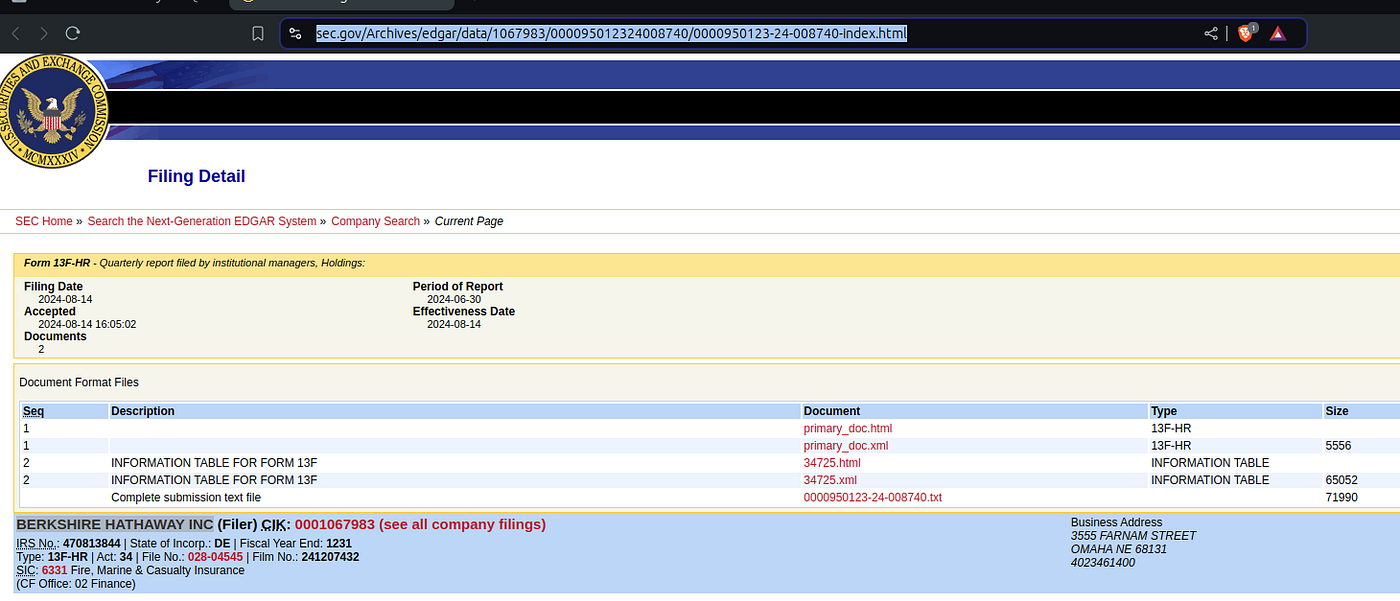Open CIK 0001067983 all company filings link
This screenshot has height=601, width=1400.
pyautogui.click(x=420, y=524)
